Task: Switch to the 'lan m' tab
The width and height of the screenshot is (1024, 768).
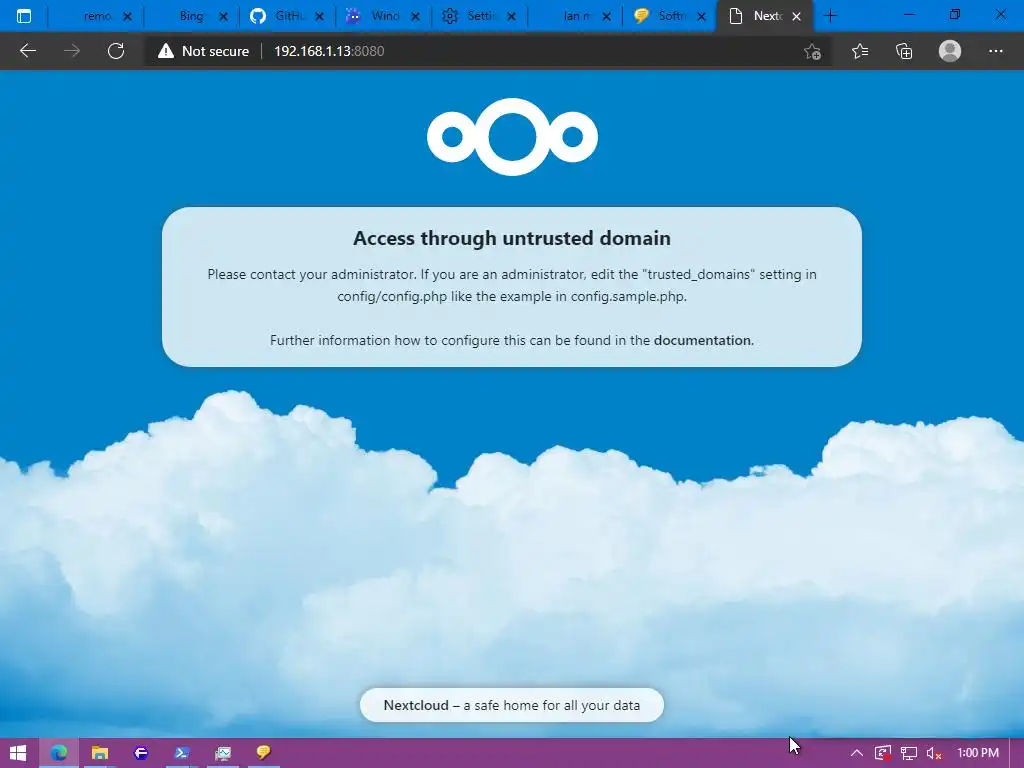Action: (575, 16)
